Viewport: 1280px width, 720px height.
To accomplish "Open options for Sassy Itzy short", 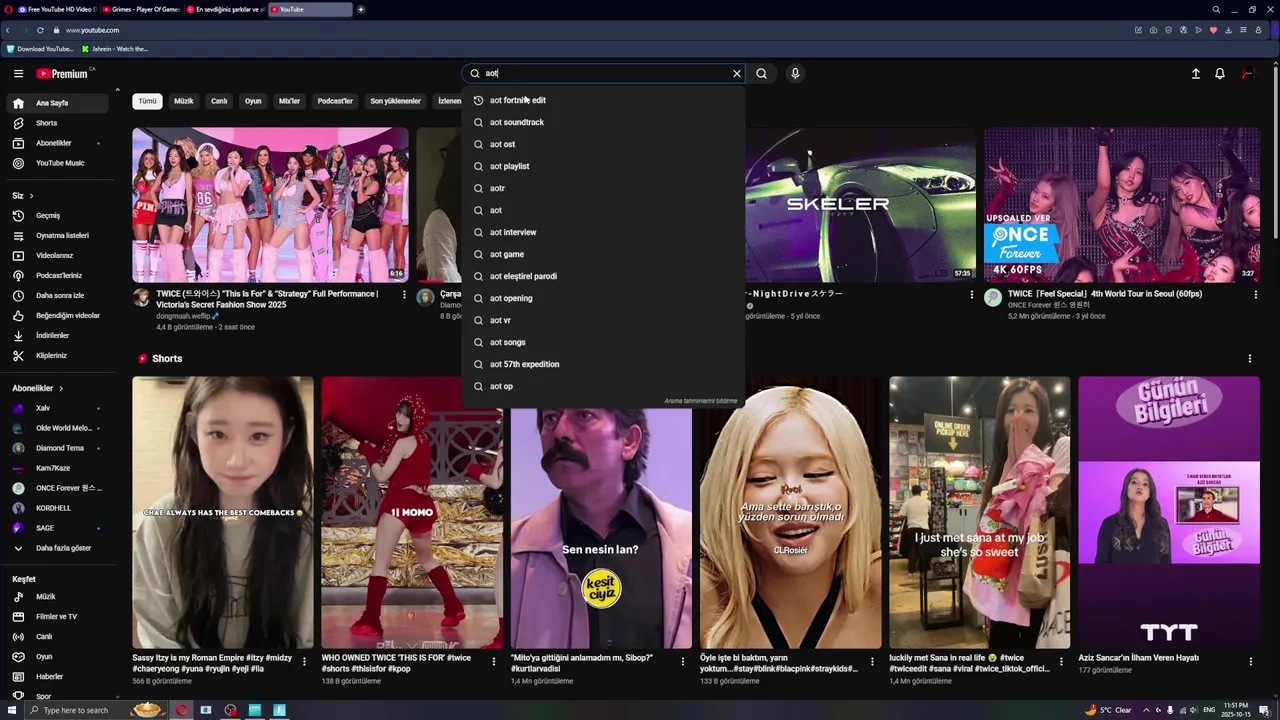I will [x=304, y=662].
